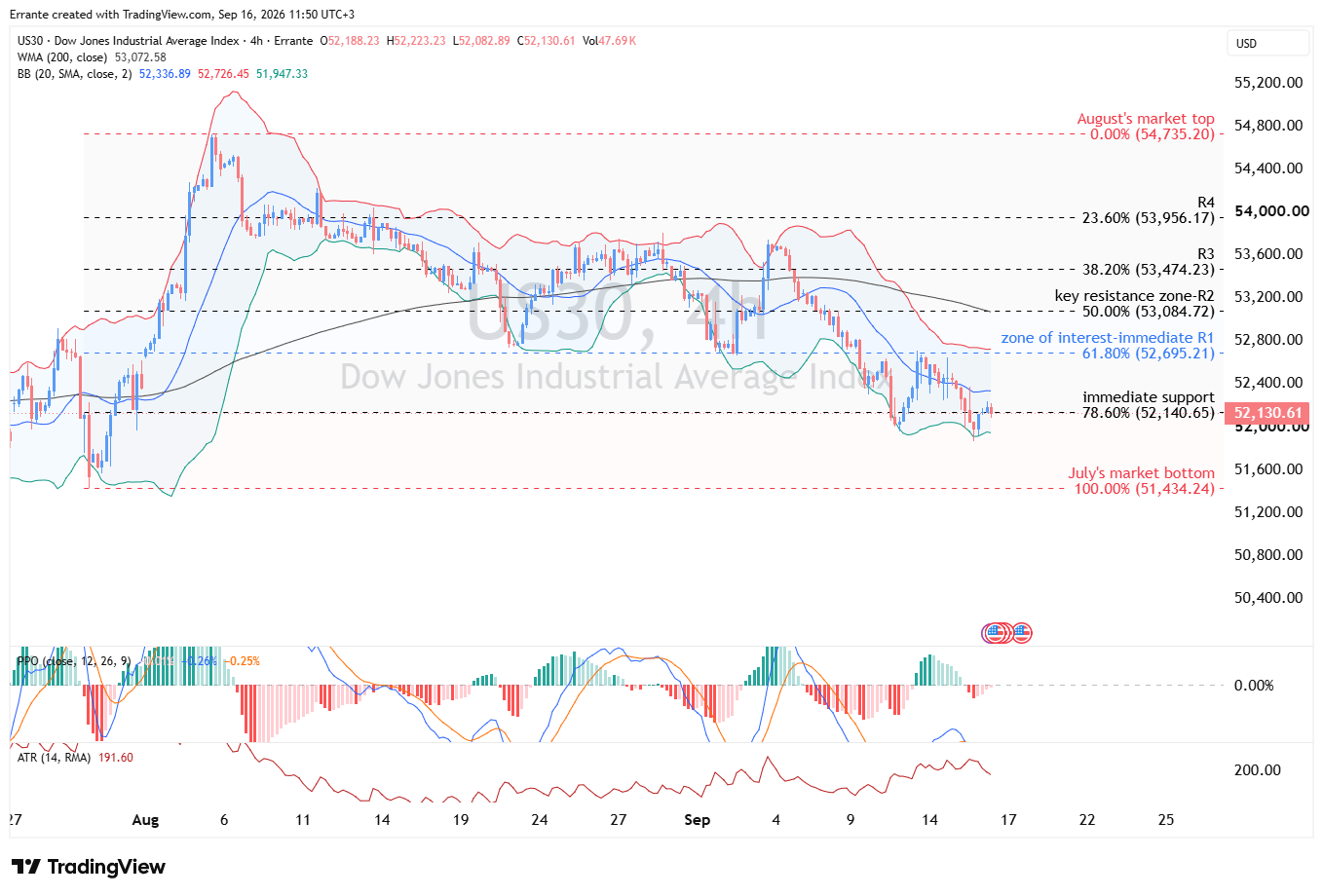Click the Sep label on the time axis
Image resolution: width=1323 pixels, height=896 pixels.
698,820
